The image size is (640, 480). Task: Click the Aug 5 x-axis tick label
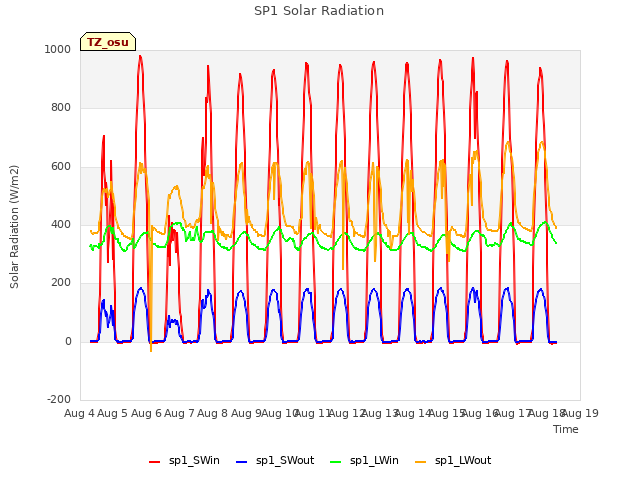tap(113, 413)
